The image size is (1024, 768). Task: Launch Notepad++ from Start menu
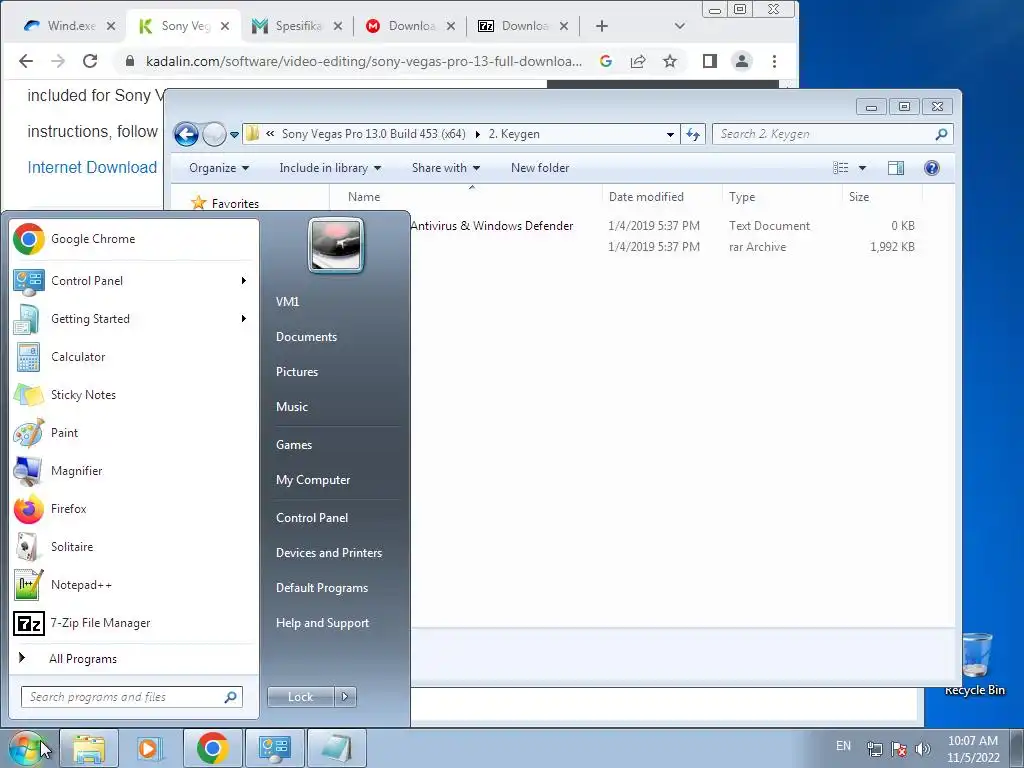pyautogui.click(x=134, y=584)
